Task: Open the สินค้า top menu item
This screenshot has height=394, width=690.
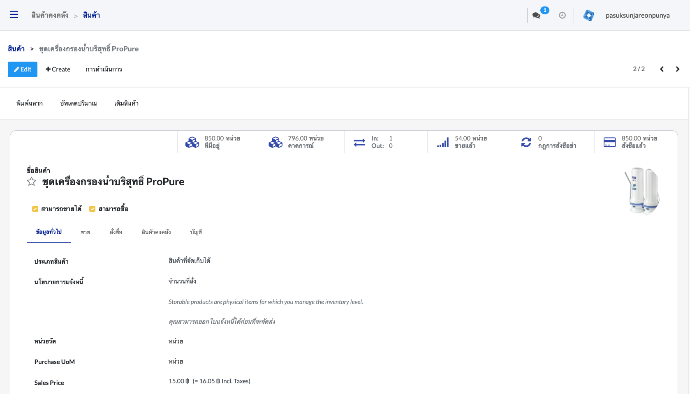Action: tap(92, 15)
